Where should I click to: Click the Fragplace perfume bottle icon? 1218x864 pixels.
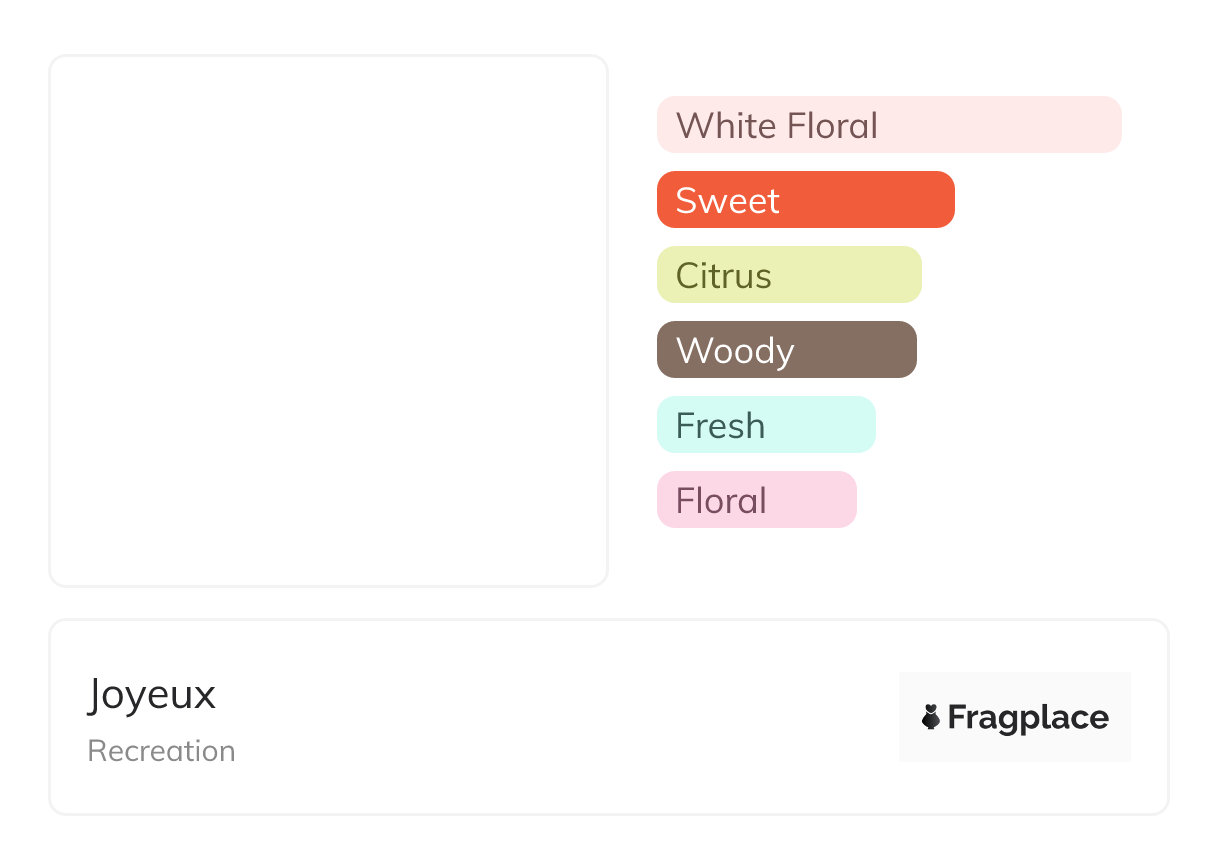[931, 717]
